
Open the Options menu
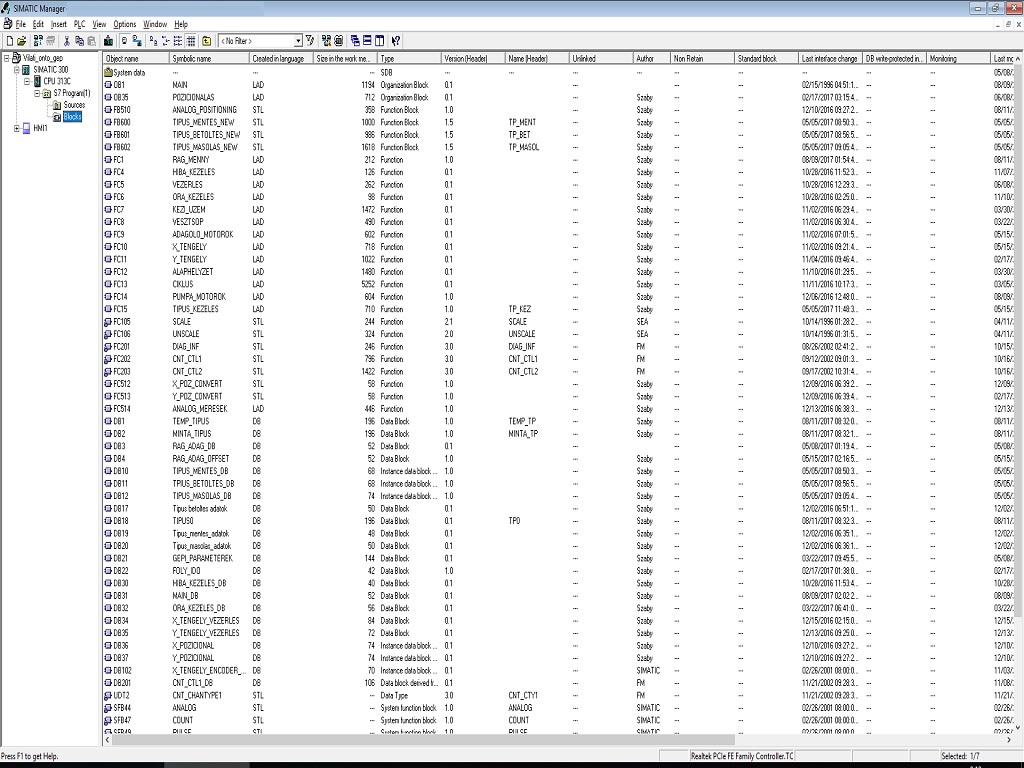(125, 24)
